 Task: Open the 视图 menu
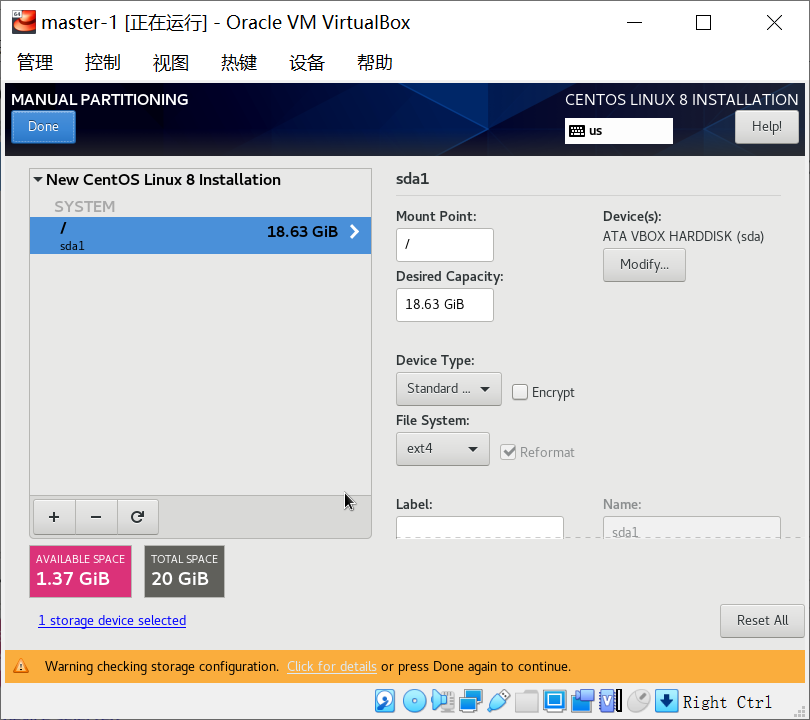coord(171,62)
